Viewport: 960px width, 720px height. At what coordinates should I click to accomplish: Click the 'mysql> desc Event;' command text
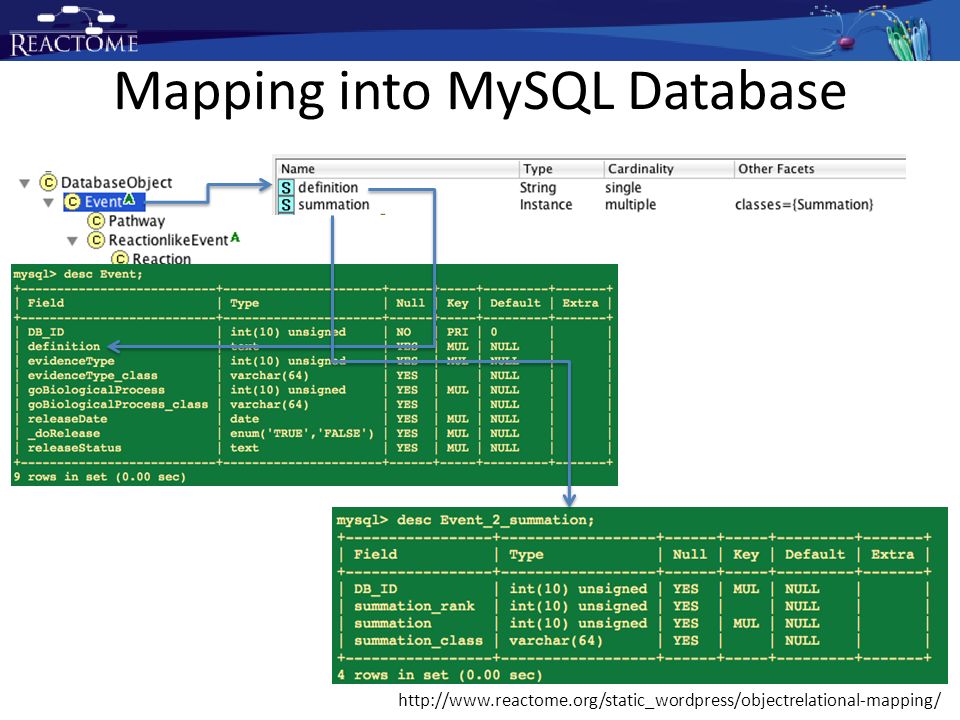[x=78, y=274]
